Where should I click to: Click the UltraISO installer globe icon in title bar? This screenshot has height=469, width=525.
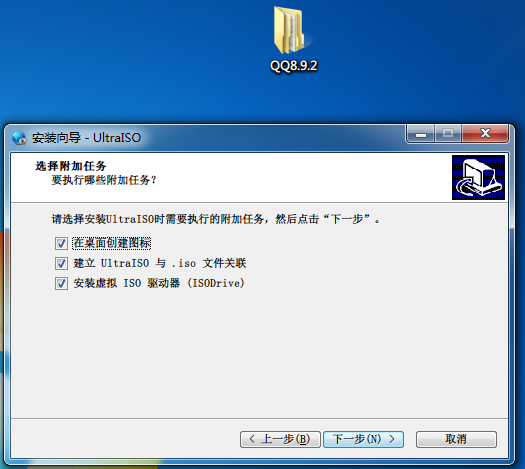[x=19, y=138]
